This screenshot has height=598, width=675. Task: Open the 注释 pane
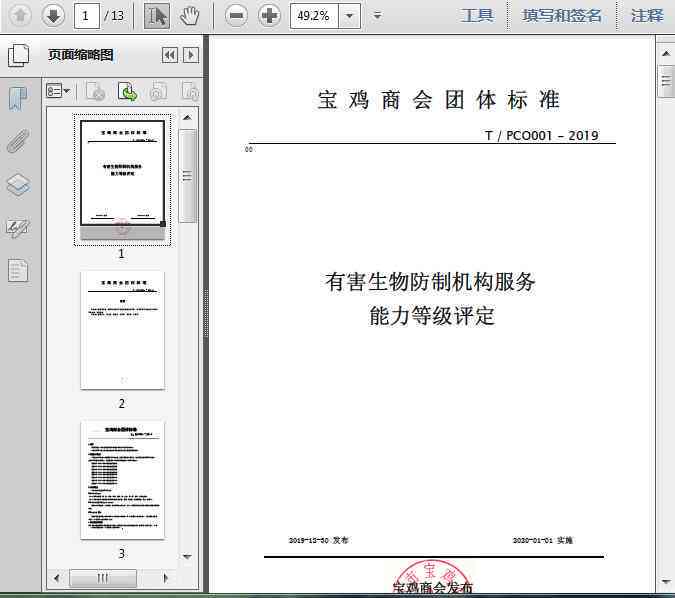pos(647,16)
